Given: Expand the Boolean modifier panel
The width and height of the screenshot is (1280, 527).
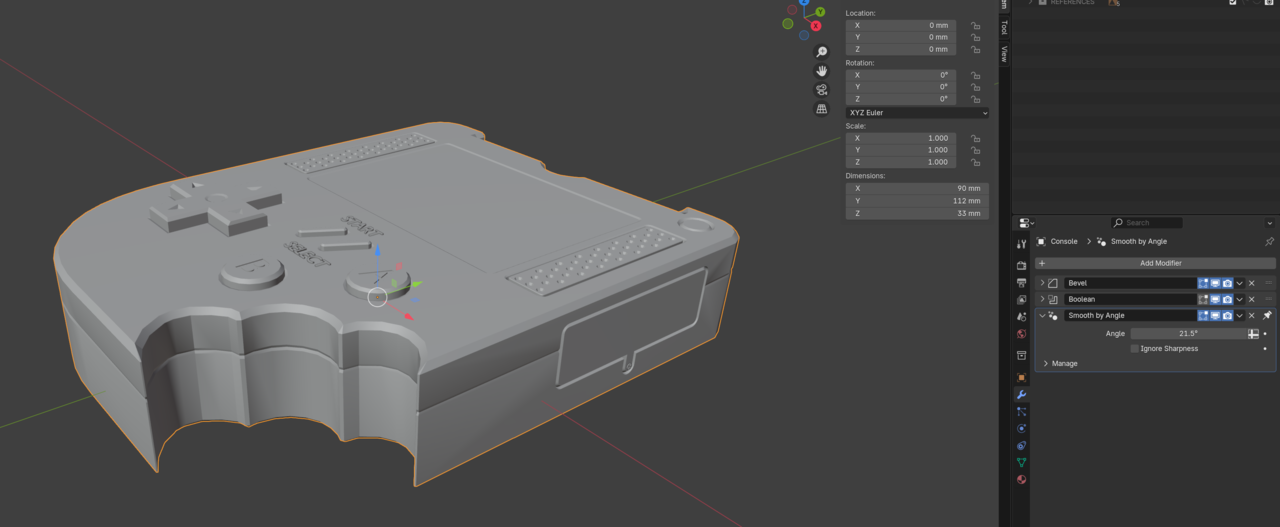Looking at the screenshot, I should [1043, 299].
